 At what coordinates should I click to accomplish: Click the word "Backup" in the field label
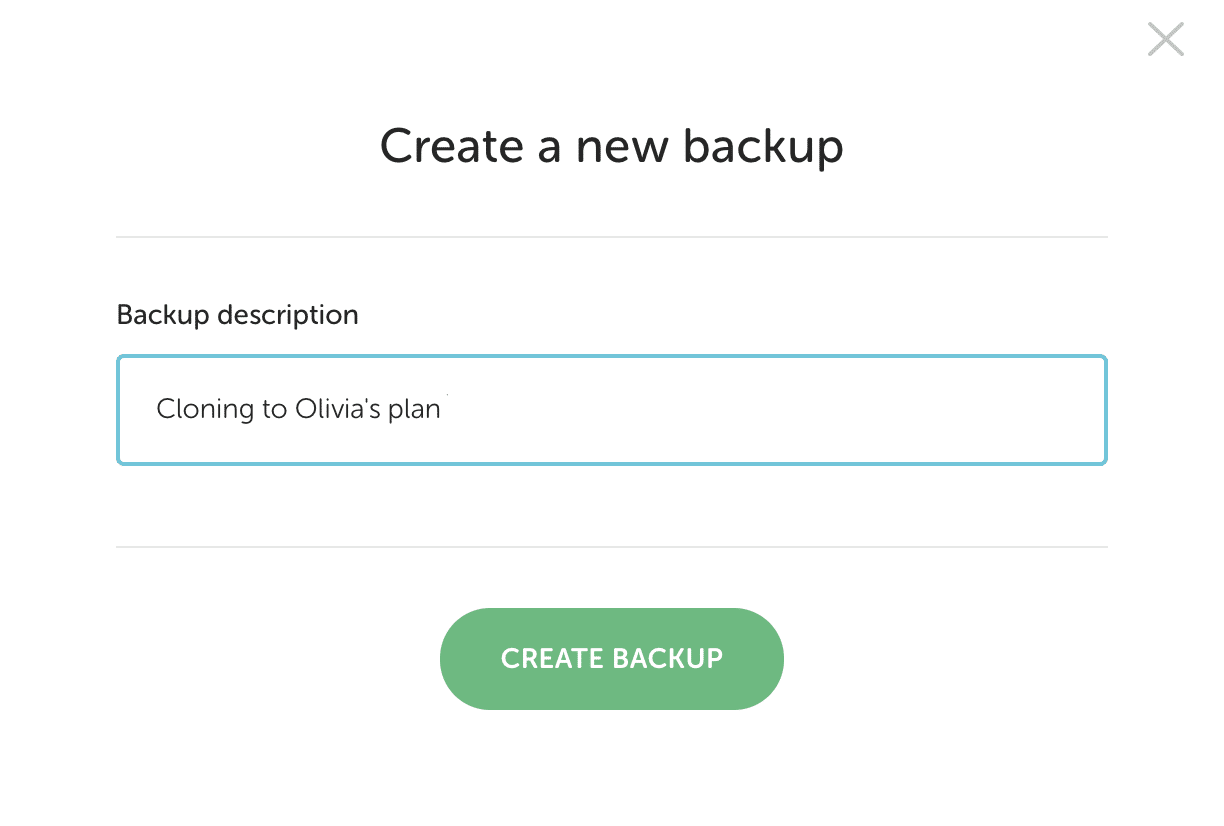click(x=163, y=315)
